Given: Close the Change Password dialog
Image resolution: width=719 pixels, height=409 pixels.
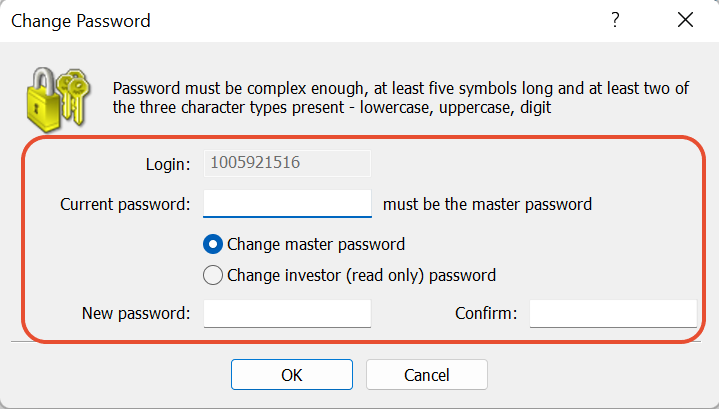Looking at the screenshot, I should point(686,20).
